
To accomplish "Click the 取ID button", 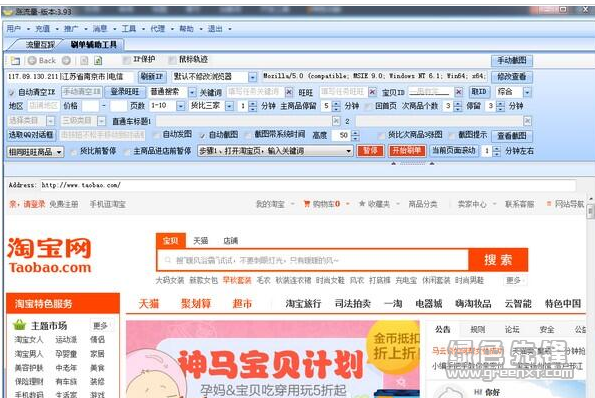I will point(479,91).
